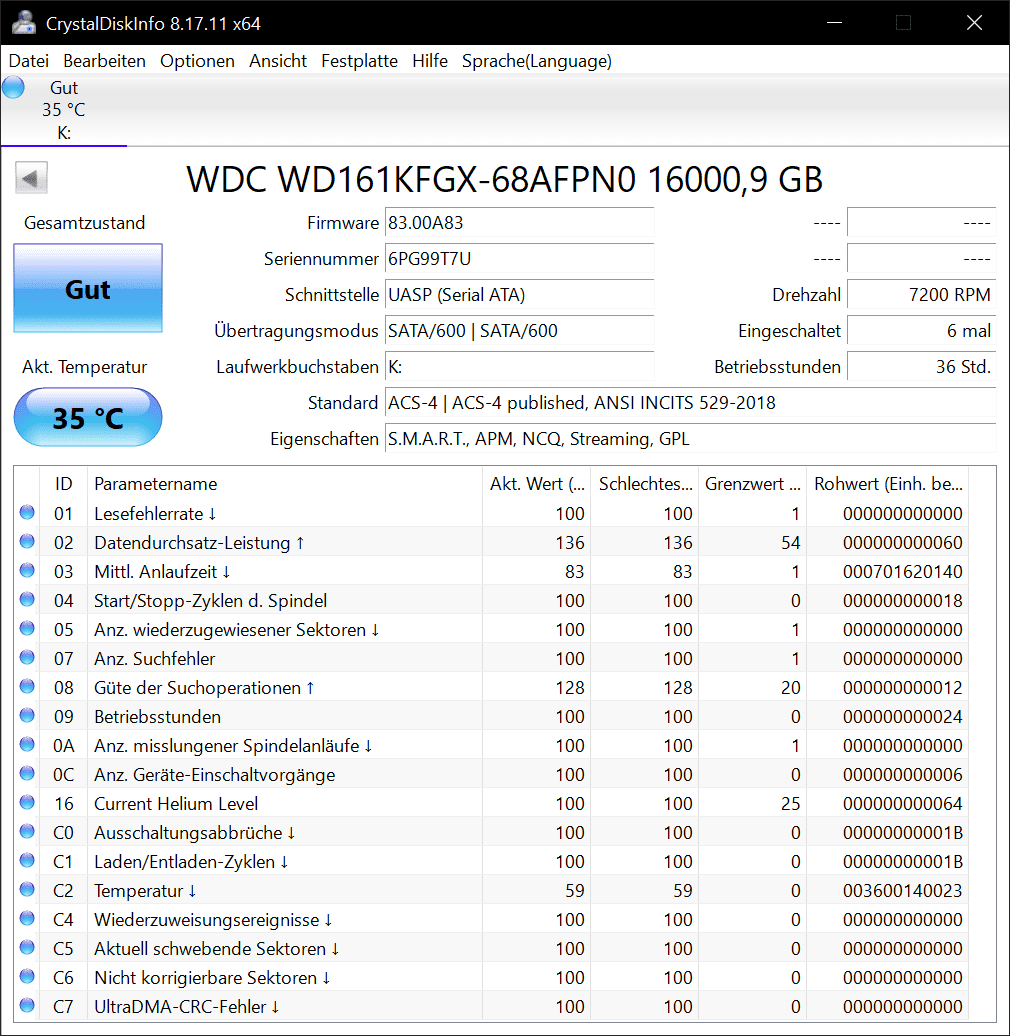Click the Parametername column header
The height and width of the screenshot is (1036, 1010).
(x=285, y=484)
